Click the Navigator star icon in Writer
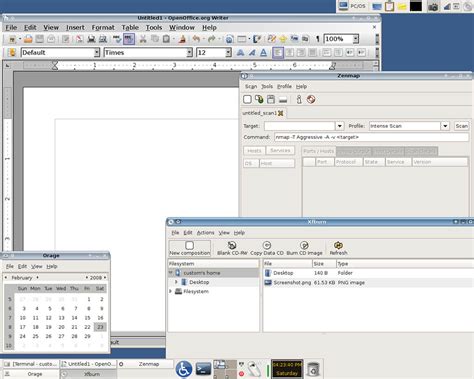The image size is (474, 379). tap(283, 39)
